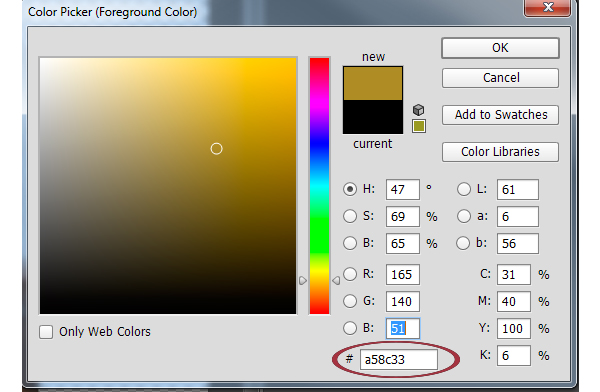Viewport: 600px width, 392px height.
Task: Click the out-of-gamut warning cube icon
Action: [419, 110]
